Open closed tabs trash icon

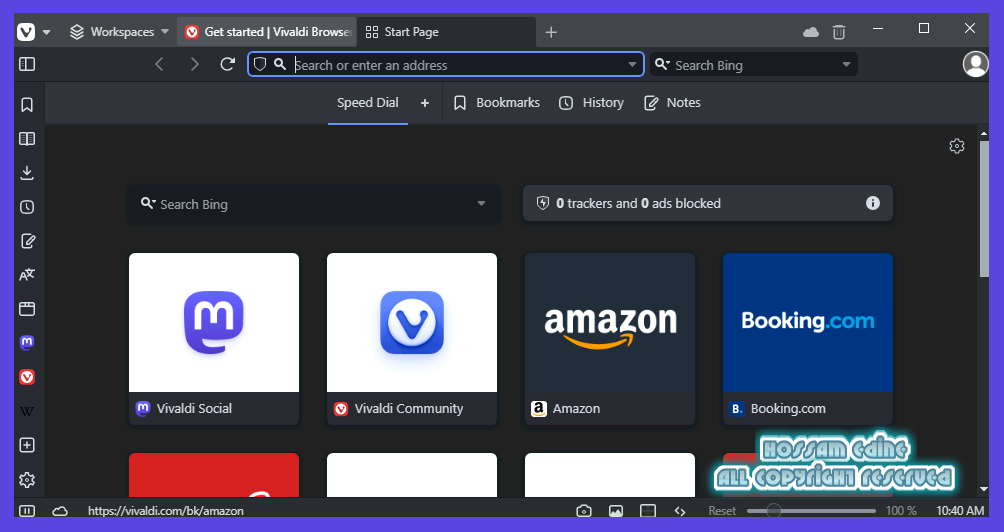(x=839, y=32)
